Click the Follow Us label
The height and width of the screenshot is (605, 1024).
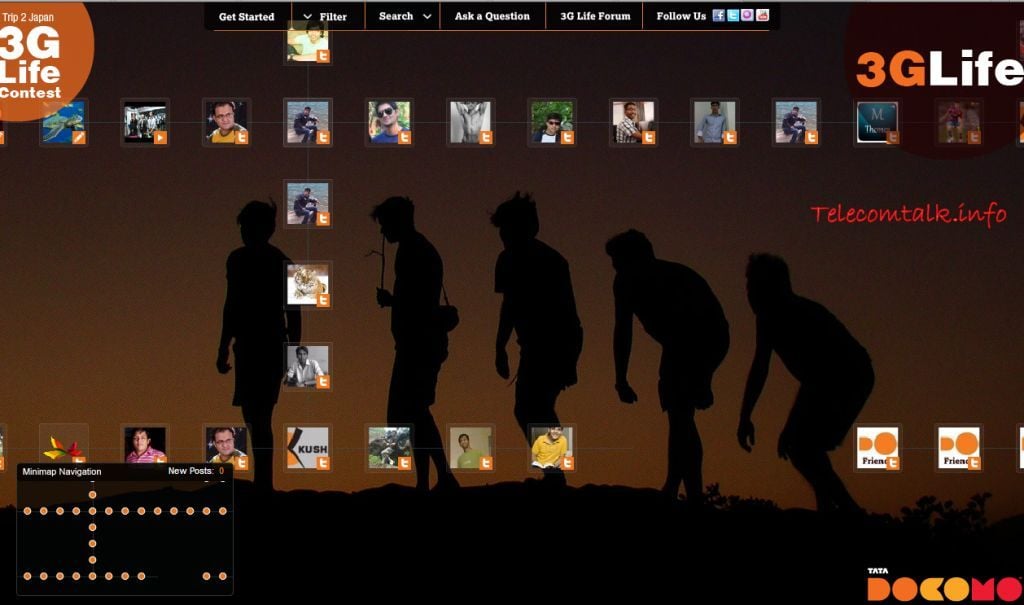tap(681, 16)
